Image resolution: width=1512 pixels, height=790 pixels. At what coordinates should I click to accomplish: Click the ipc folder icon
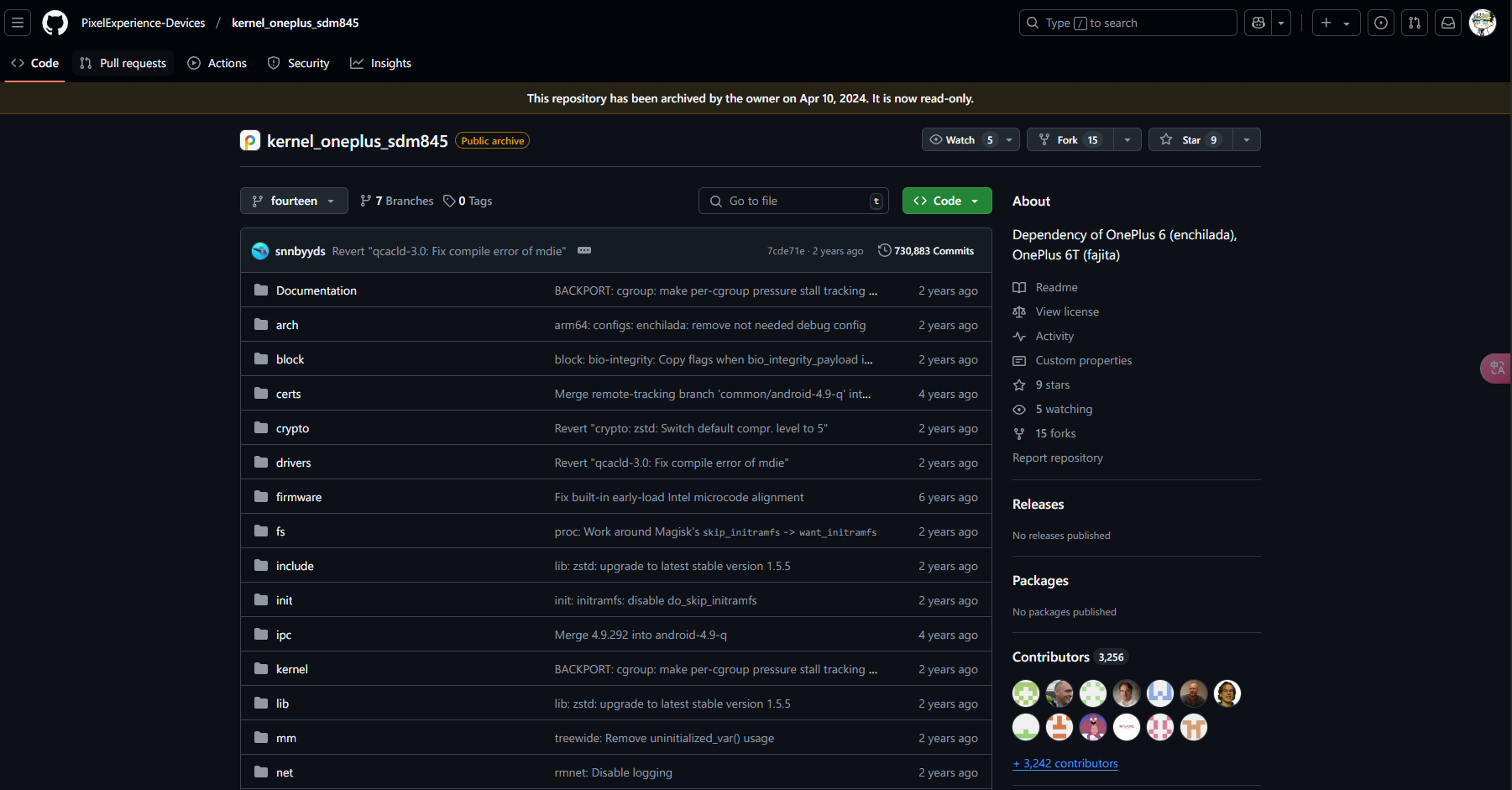pyautogui.click(x=261, y=634)
